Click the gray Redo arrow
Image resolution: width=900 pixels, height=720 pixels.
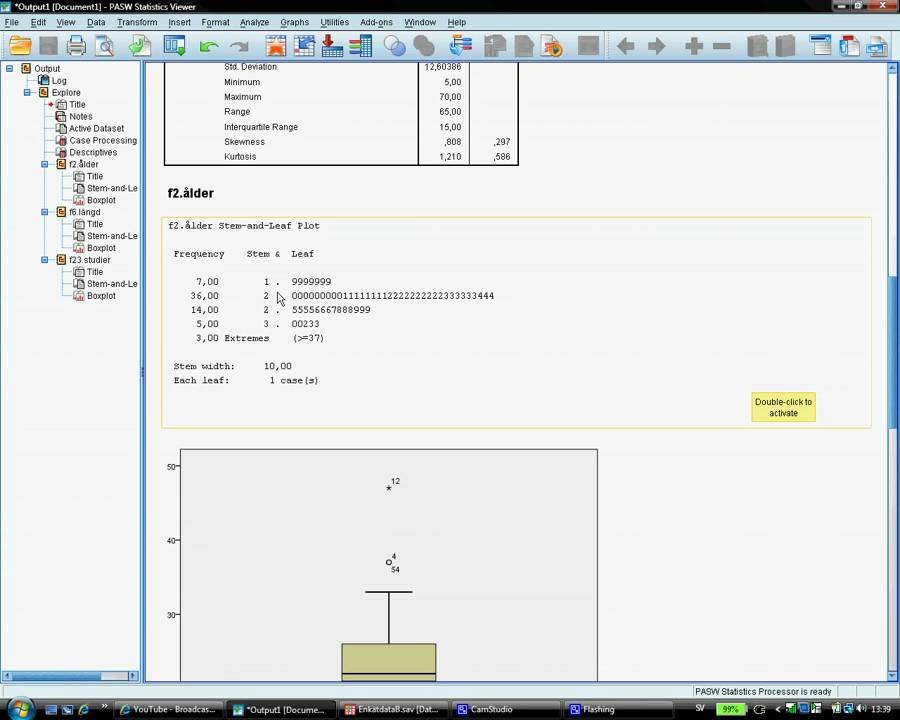point(239,47)
